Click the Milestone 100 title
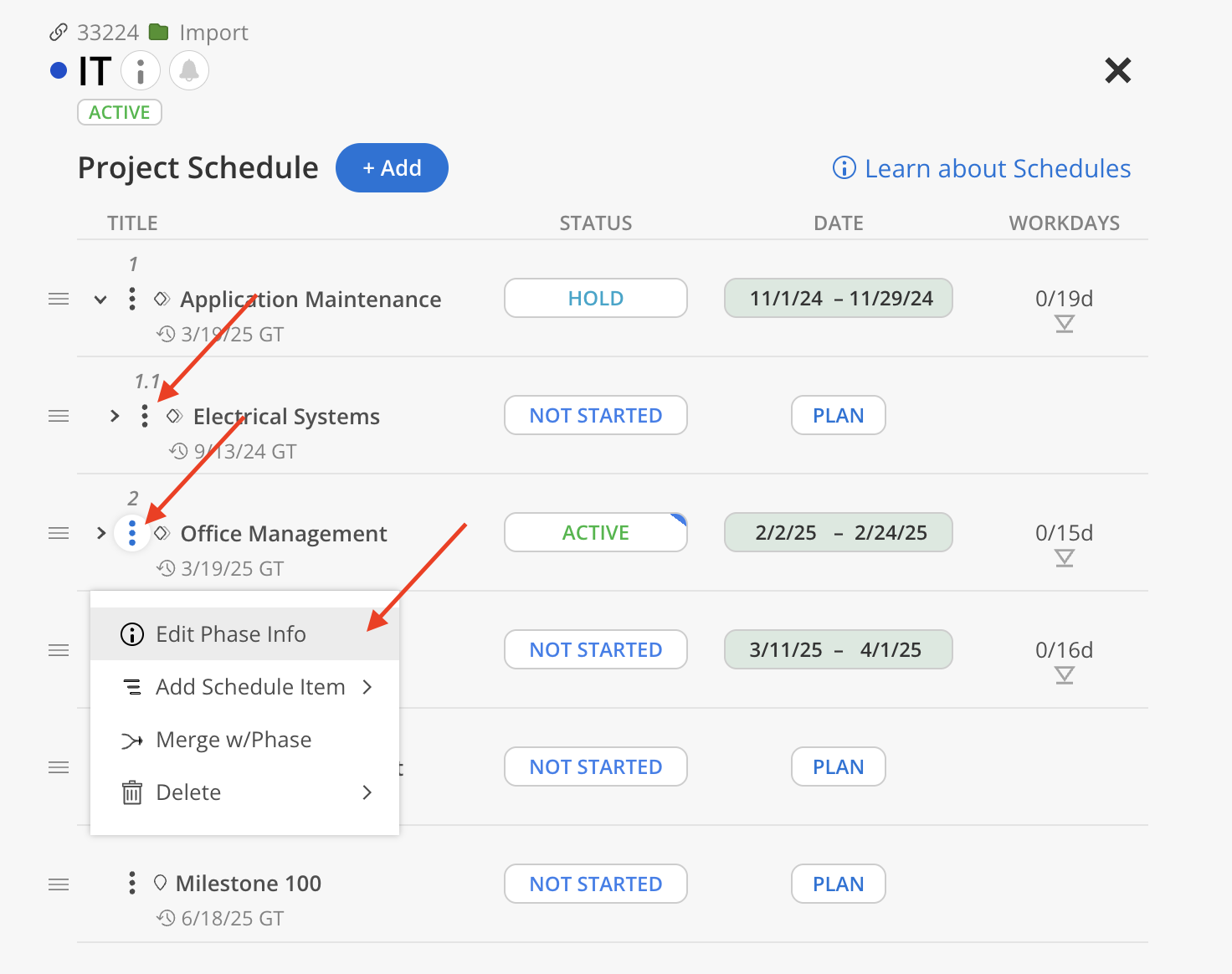Screen dimensions: 1232x974 pos(249,883)
